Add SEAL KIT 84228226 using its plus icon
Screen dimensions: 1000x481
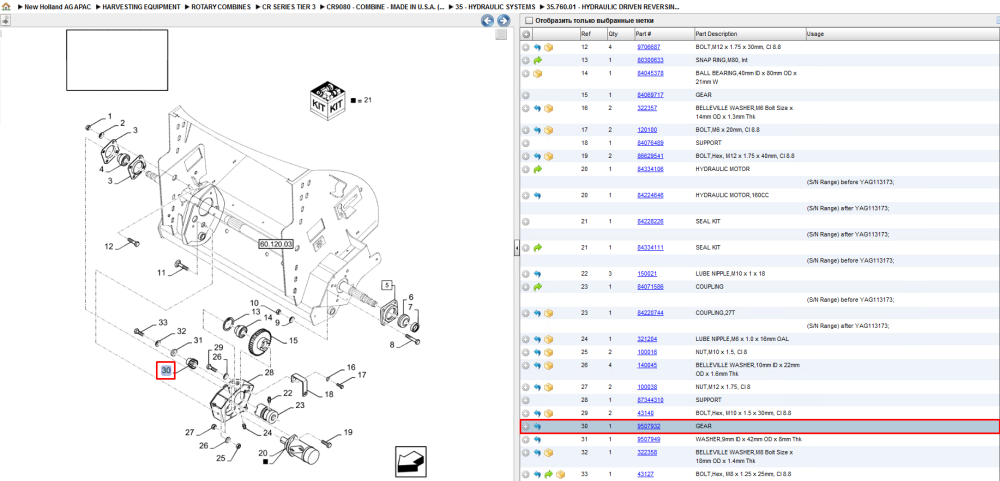pos(526,221)
